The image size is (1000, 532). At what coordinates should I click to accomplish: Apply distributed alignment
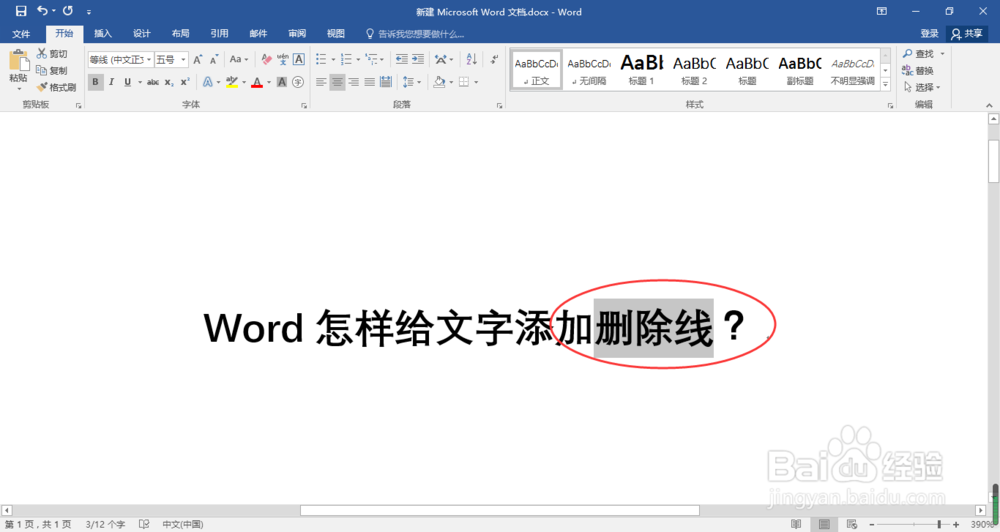point(386,82)
